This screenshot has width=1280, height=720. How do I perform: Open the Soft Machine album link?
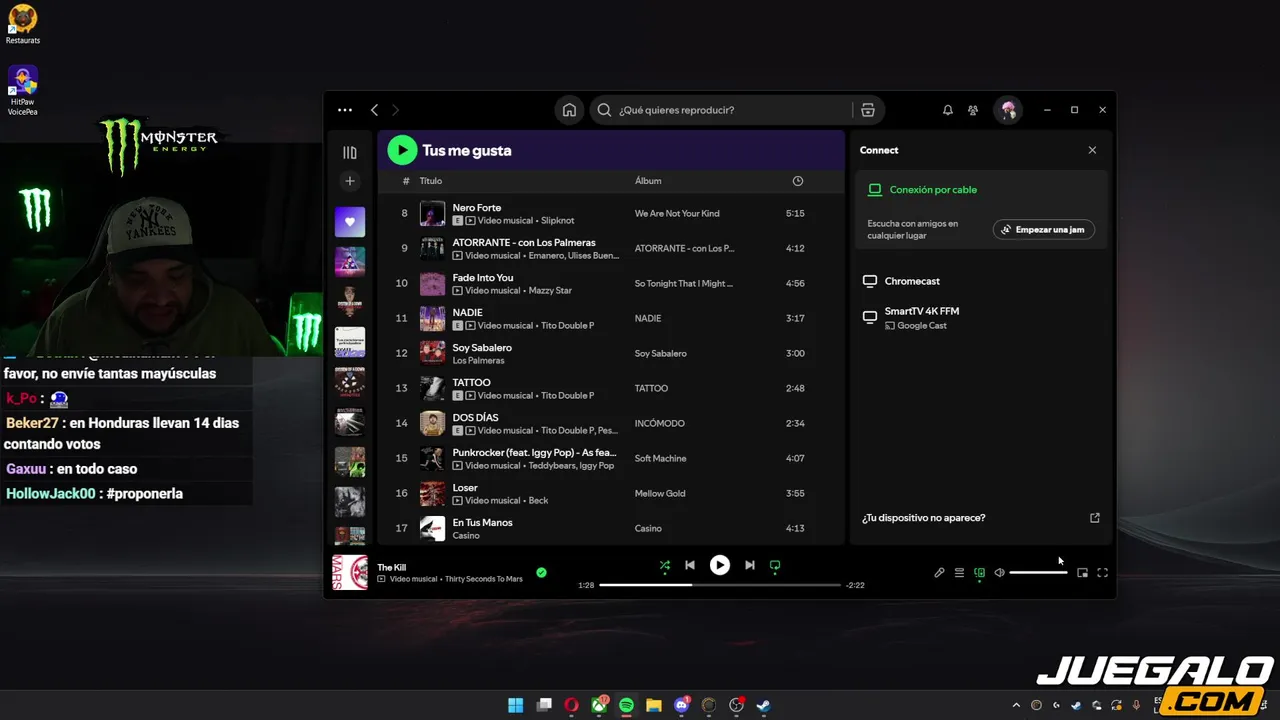tap(660, 458)
